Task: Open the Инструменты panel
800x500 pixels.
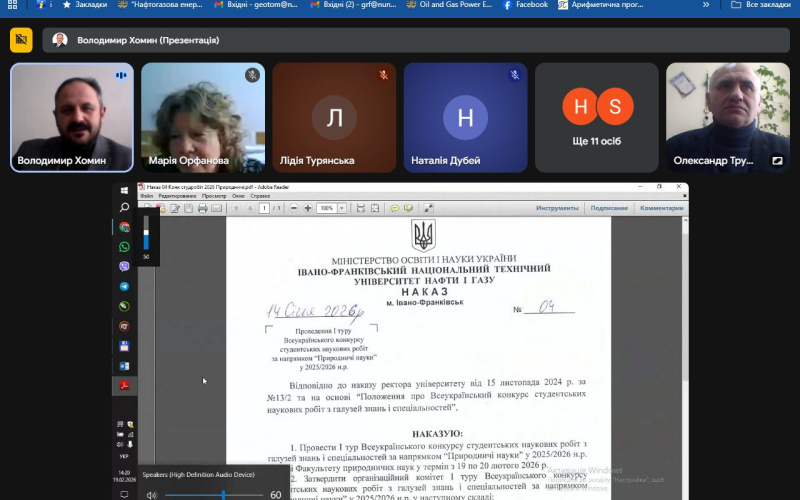Action: click(557, 208)
